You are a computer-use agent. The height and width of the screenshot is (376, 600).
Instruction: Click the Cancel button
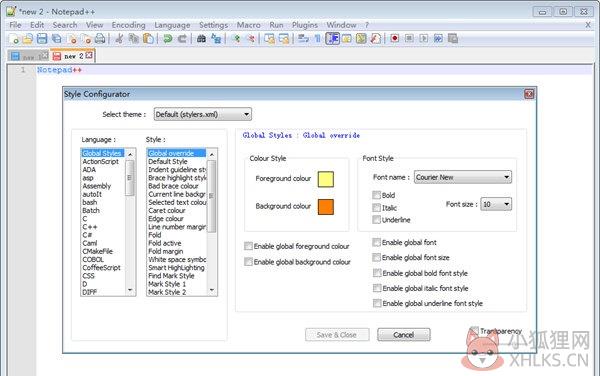click(404, 335)
